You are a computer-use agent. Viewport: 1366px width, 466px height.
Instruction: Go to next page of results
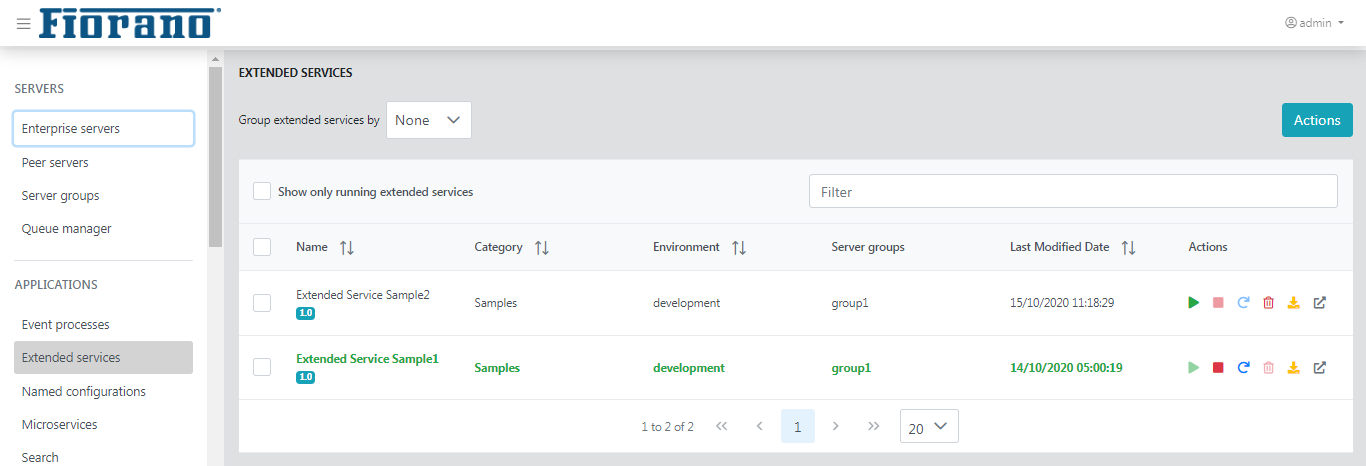(836, 426)
